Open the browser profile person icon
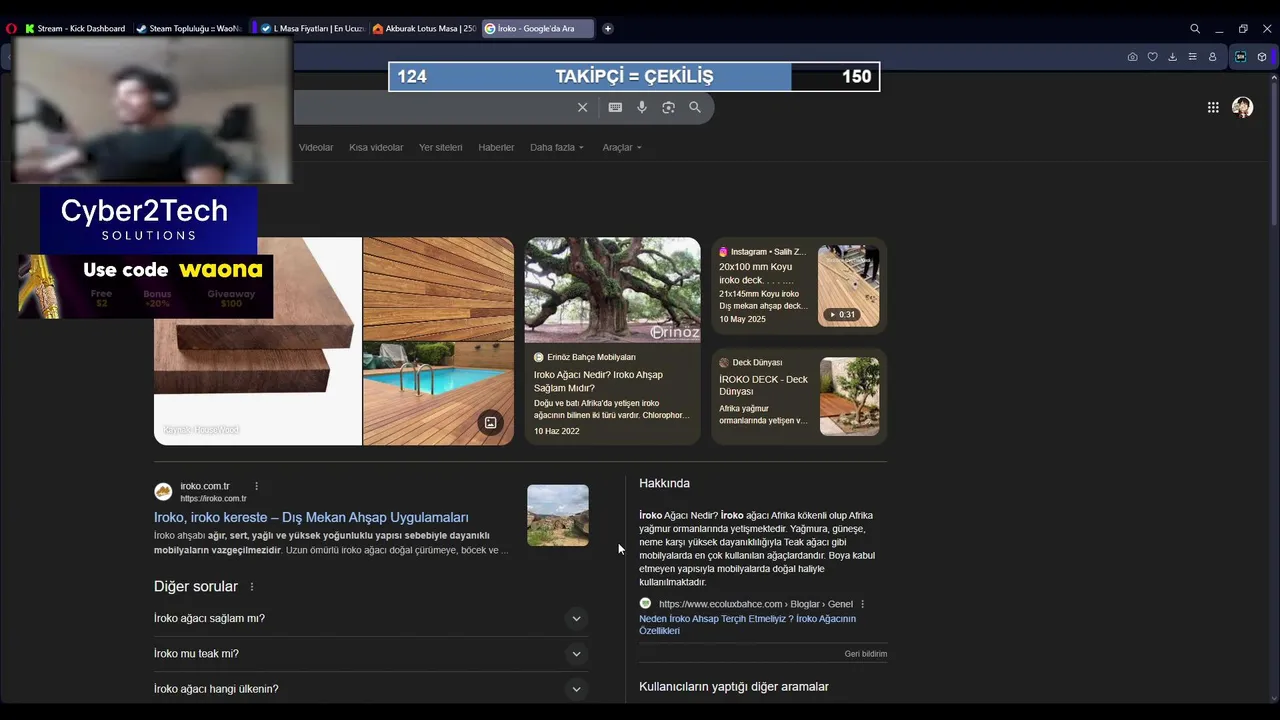 point(1212,57)
